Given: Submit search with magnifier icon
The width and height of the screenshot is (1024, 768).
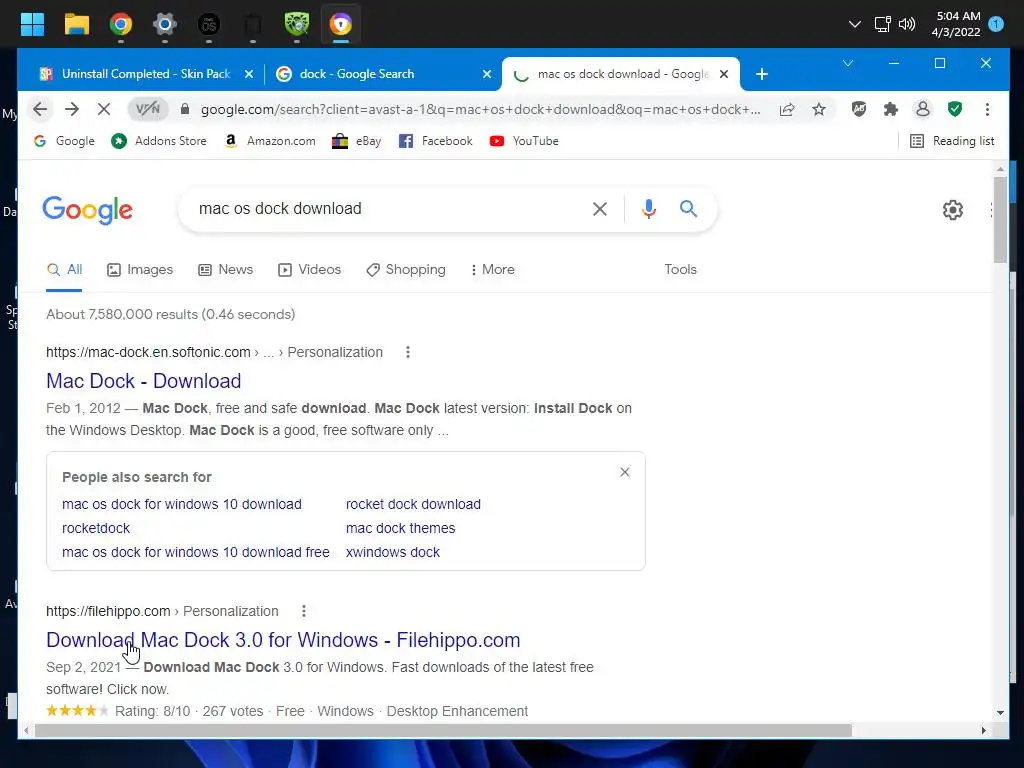Looking at the screenshot, I should click(688, 209).
